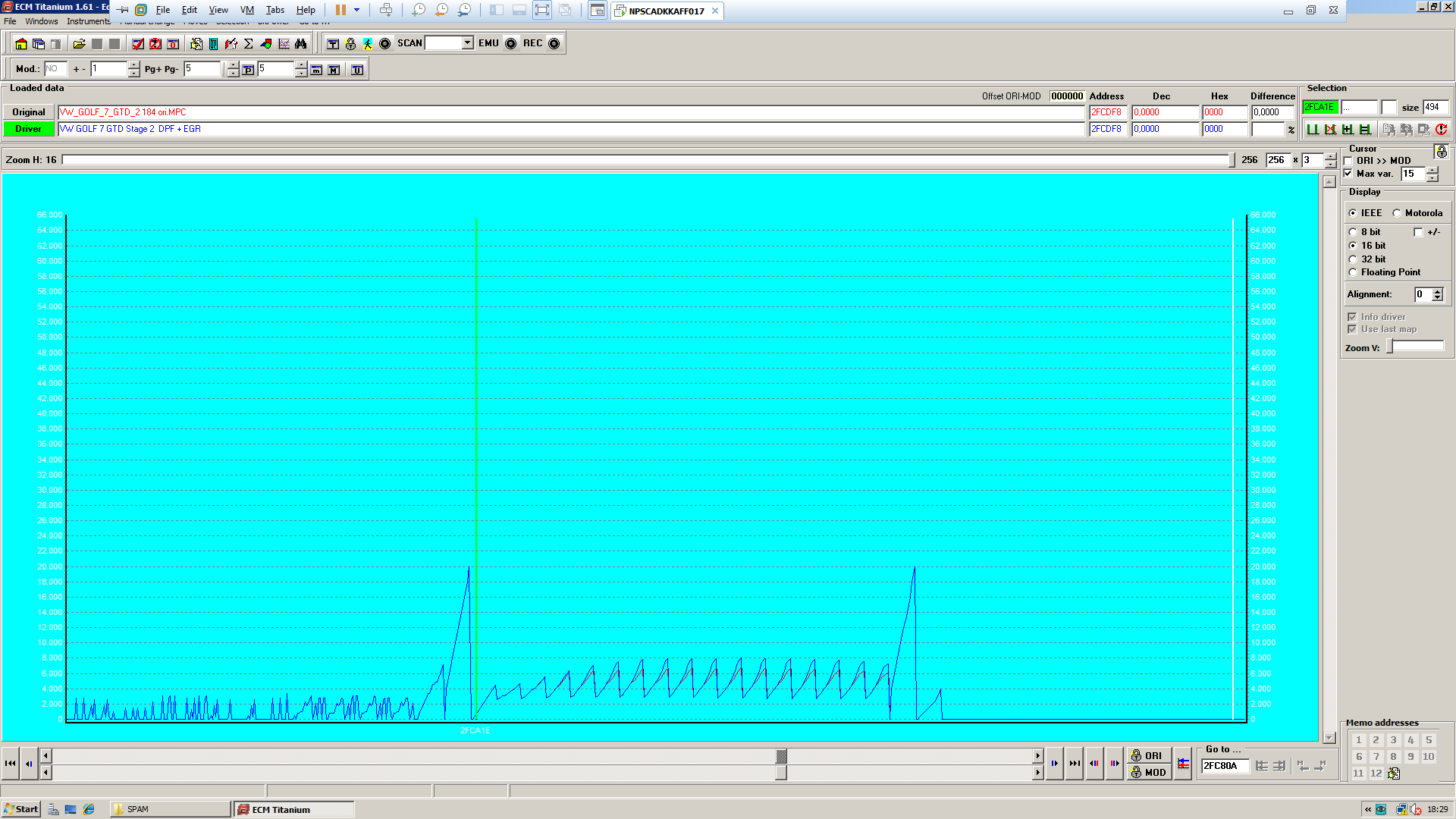Click the graph chart icon in toolbar
Image resolution: width=1456 pixels, height=819 pixels.
pos(284,44)
